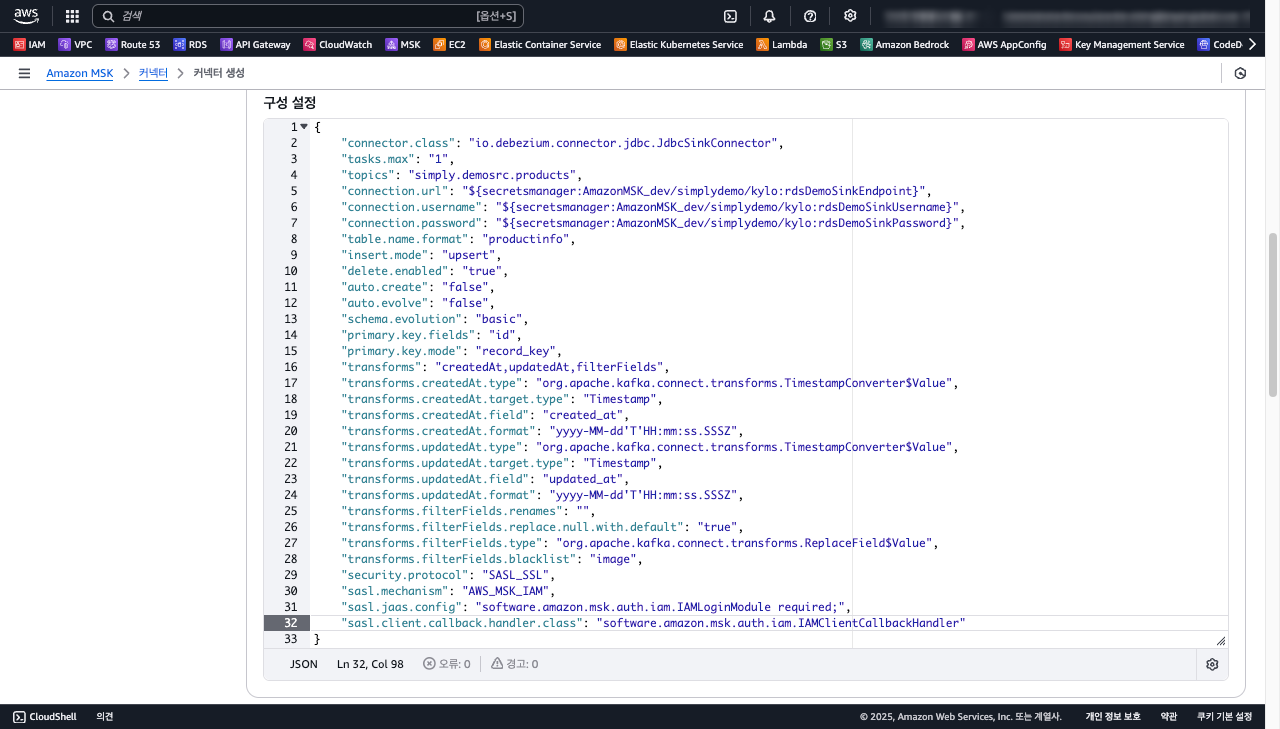1280x729 pixels.
Task: Open the help question mark menu
Action: (x=810, y=16)
